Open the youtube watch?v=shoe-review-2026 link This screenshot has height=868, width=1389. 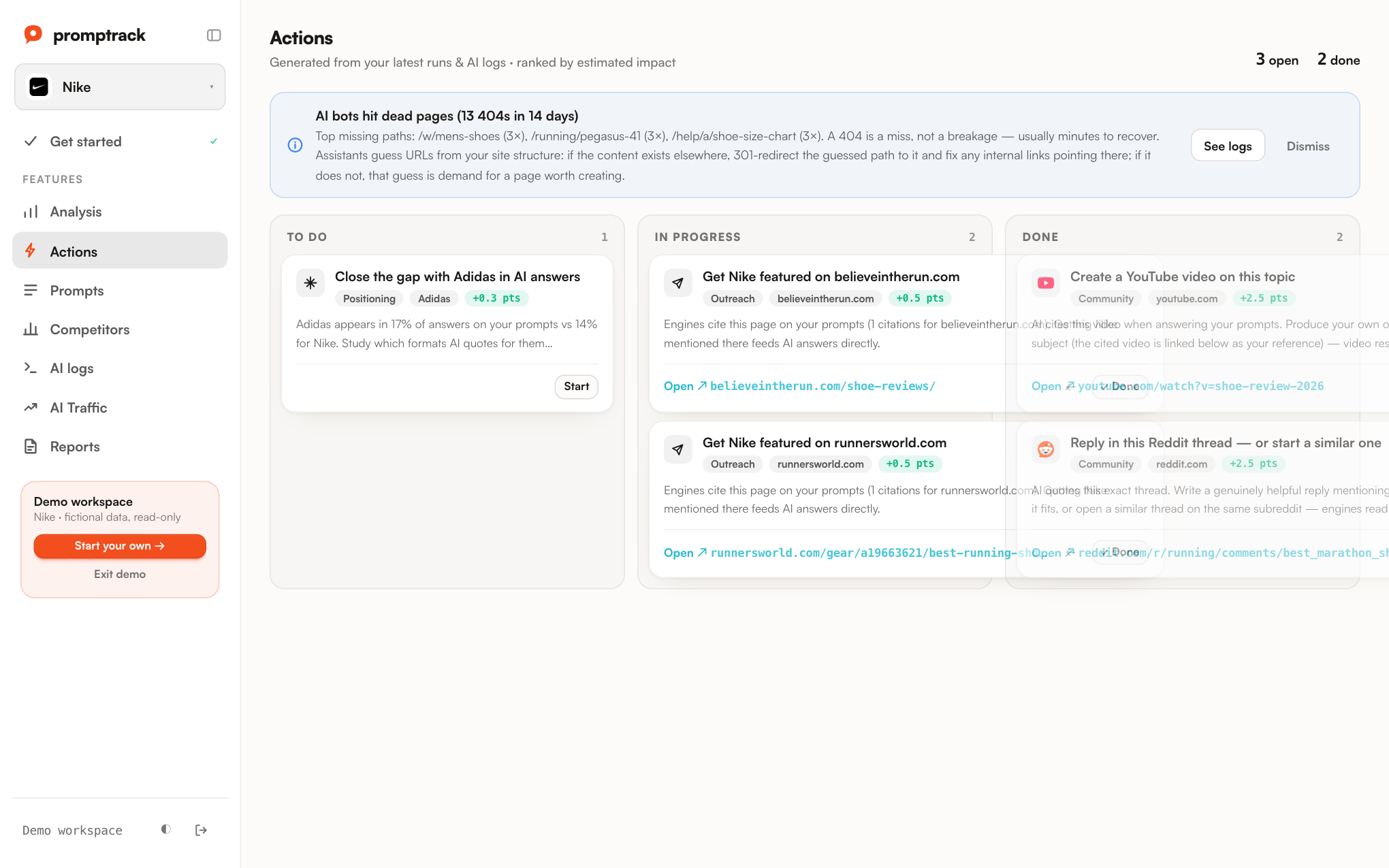click(x=1178, y=386)
